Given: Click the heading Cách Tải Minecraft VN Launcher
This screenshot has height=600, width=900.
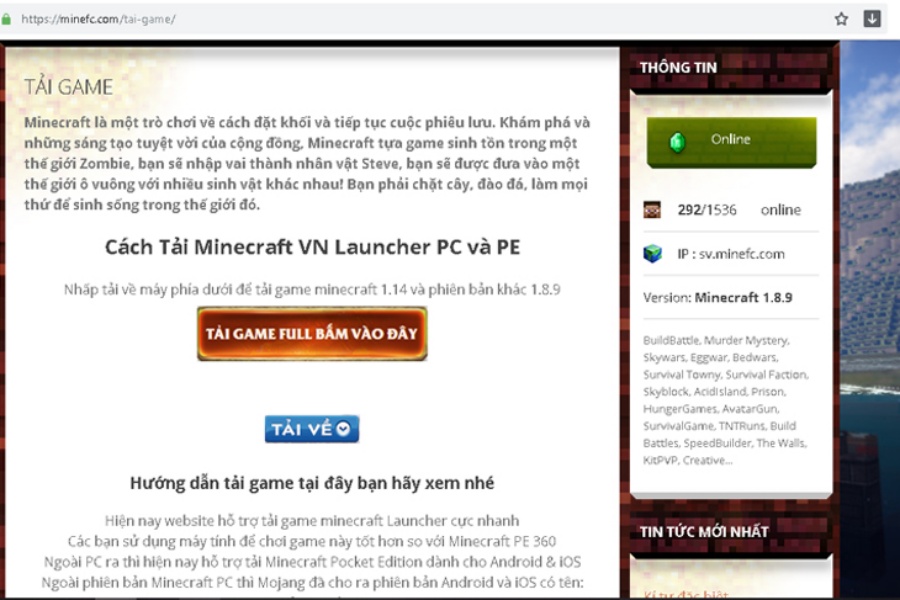Looking at the screenshot, I should 312,247.
